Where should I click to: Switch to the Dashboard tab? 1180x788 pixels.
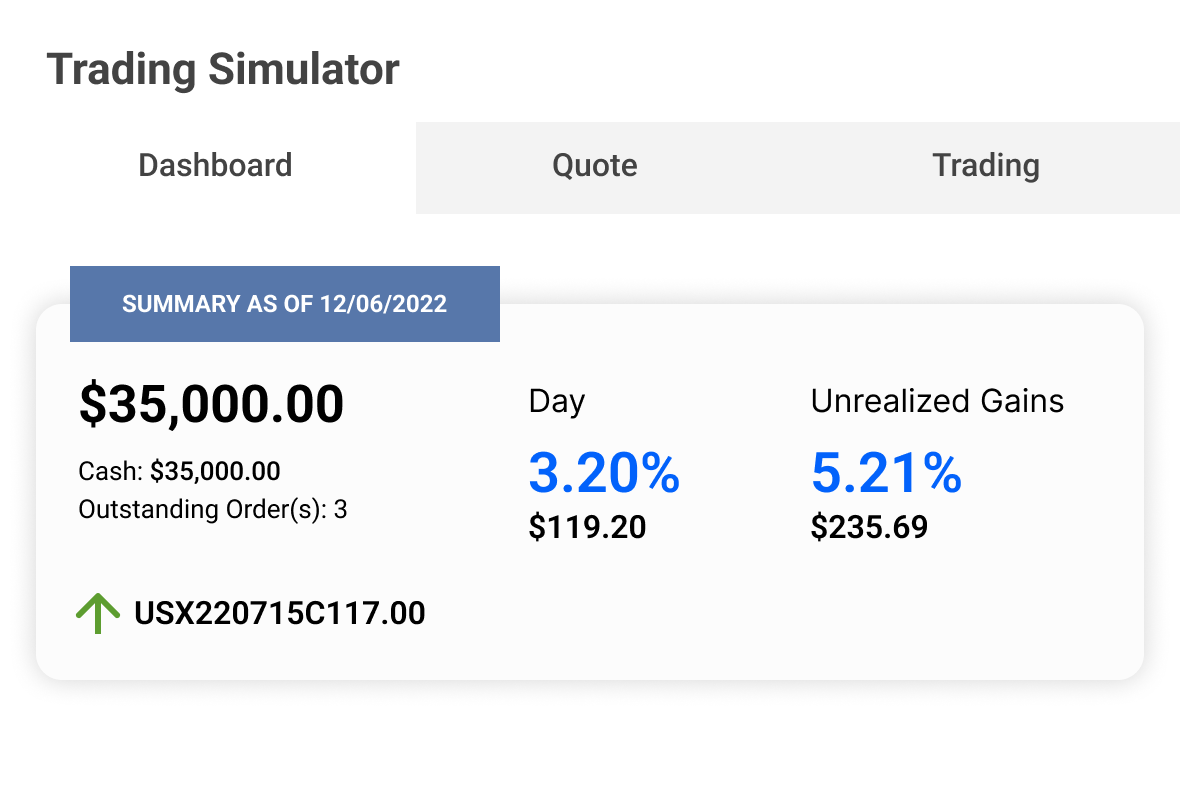(x=215, y=165)
